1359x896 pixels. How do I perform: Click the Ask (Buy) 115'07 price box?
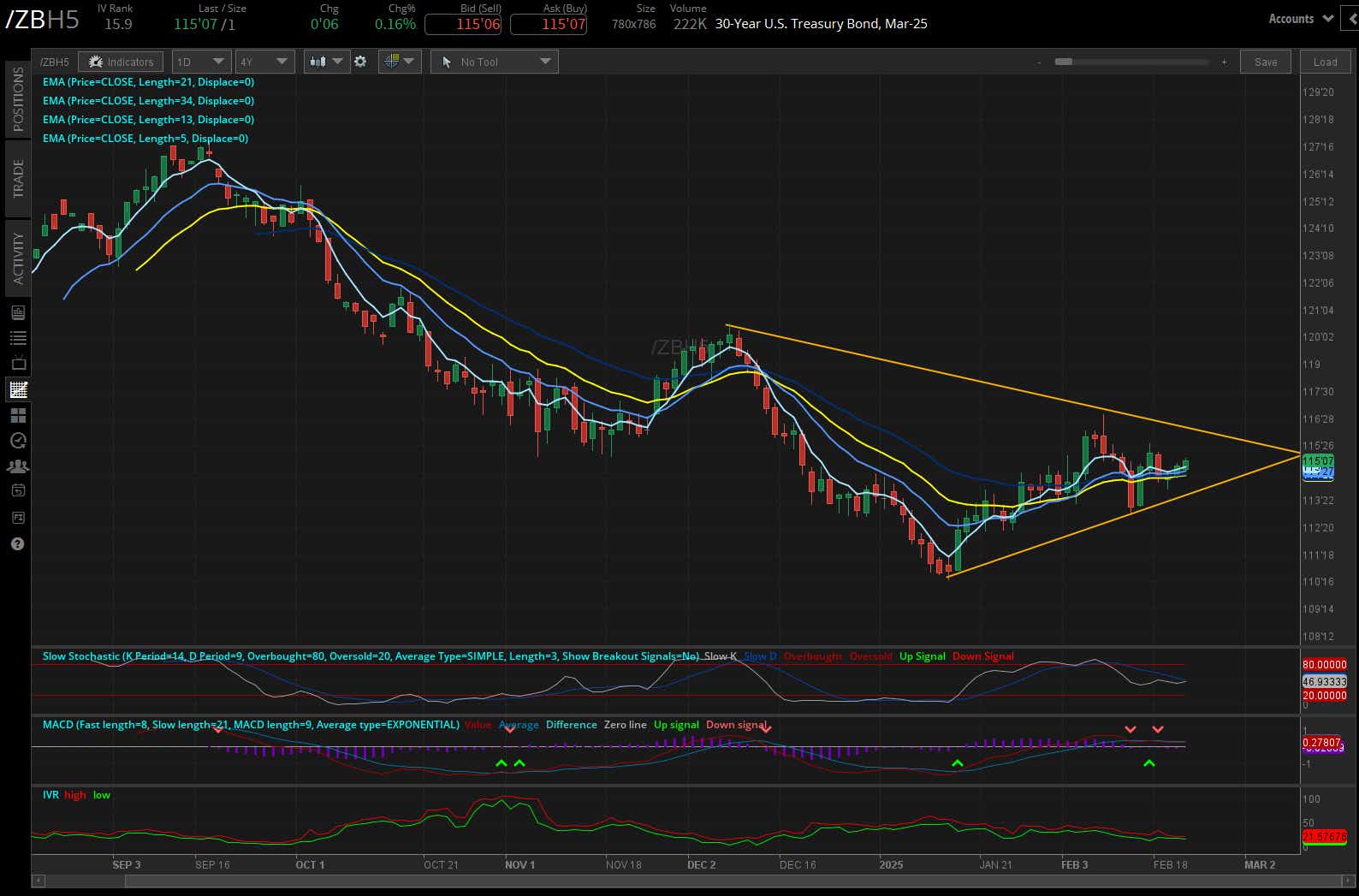[x=549, y=24]
